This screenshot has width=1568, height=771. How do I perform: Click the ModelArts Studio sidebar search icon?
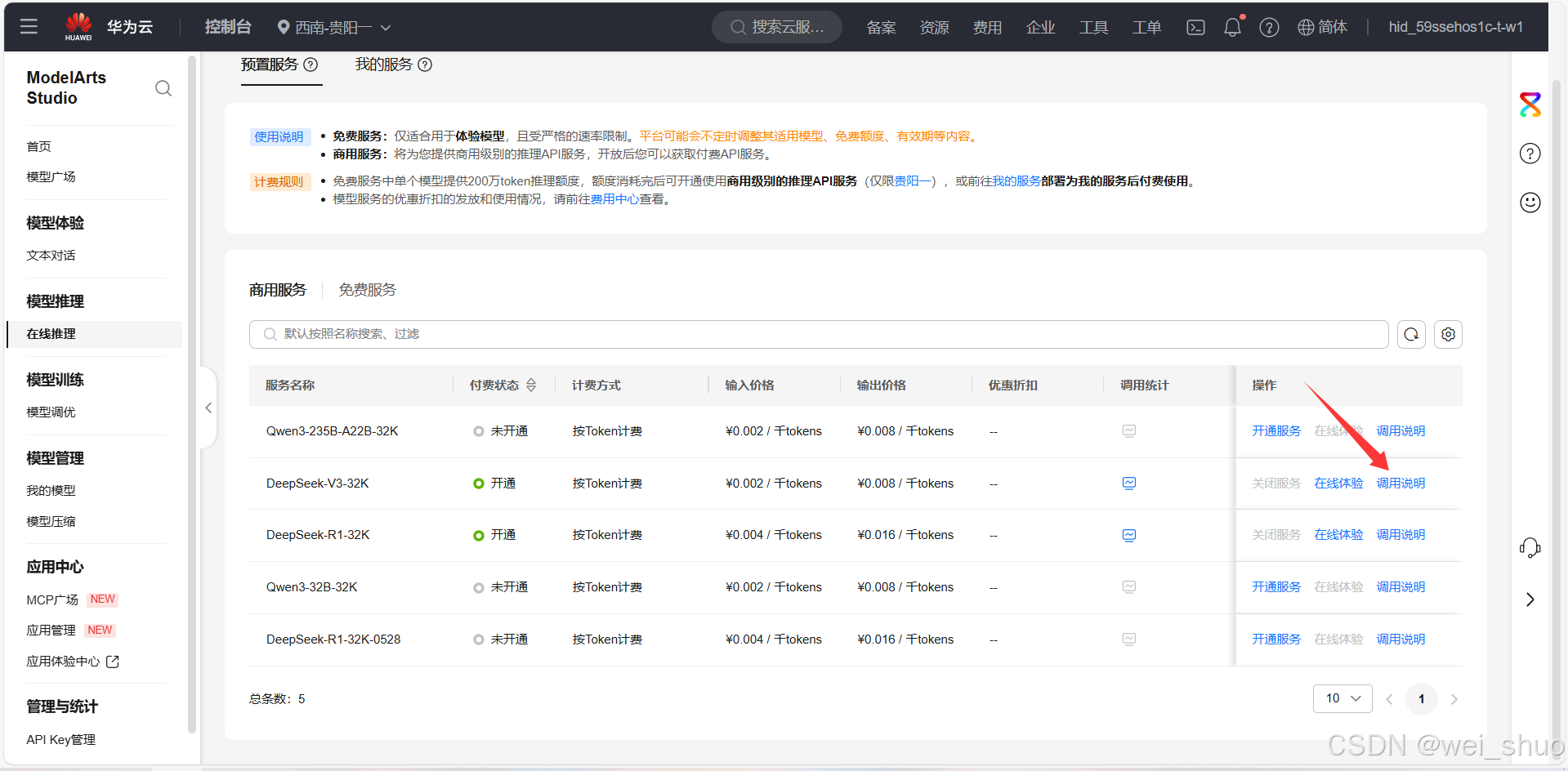coord(163,88)
